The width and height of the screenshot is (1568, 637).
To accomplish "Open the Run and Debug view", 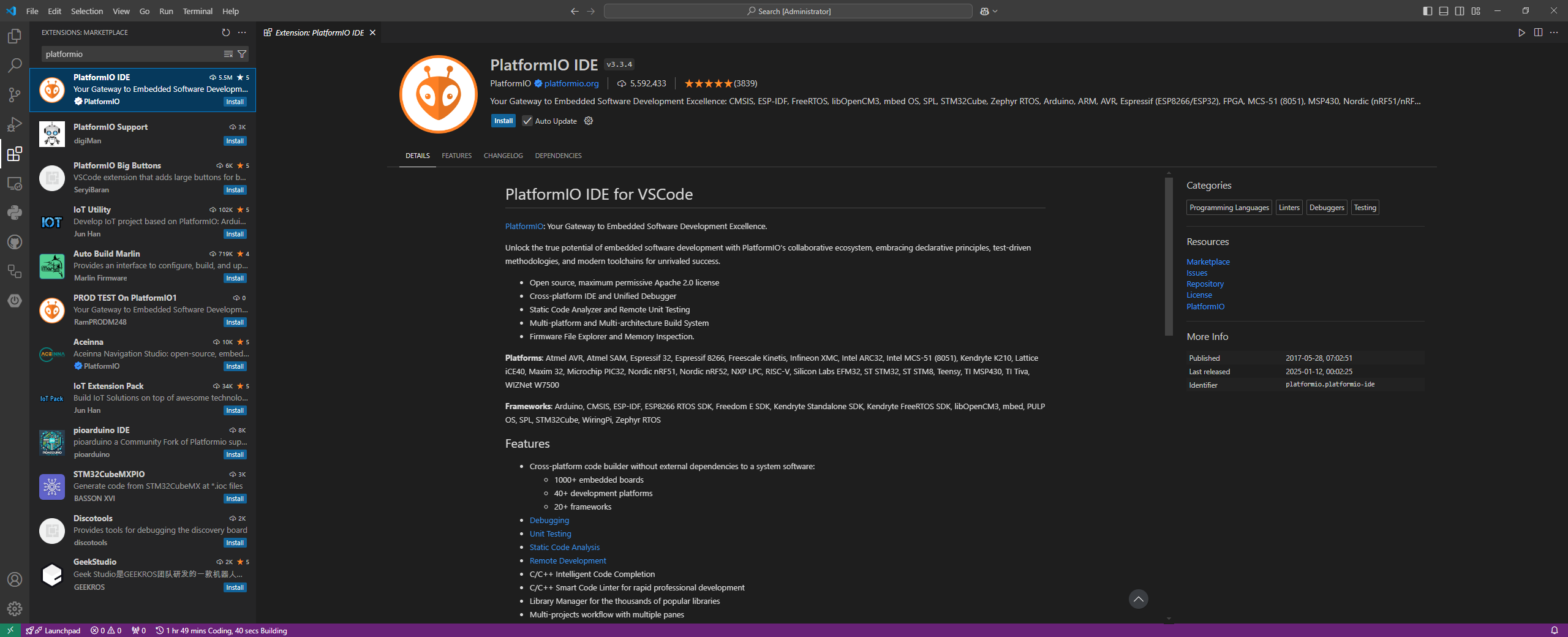I will click(x=15, y=124).
